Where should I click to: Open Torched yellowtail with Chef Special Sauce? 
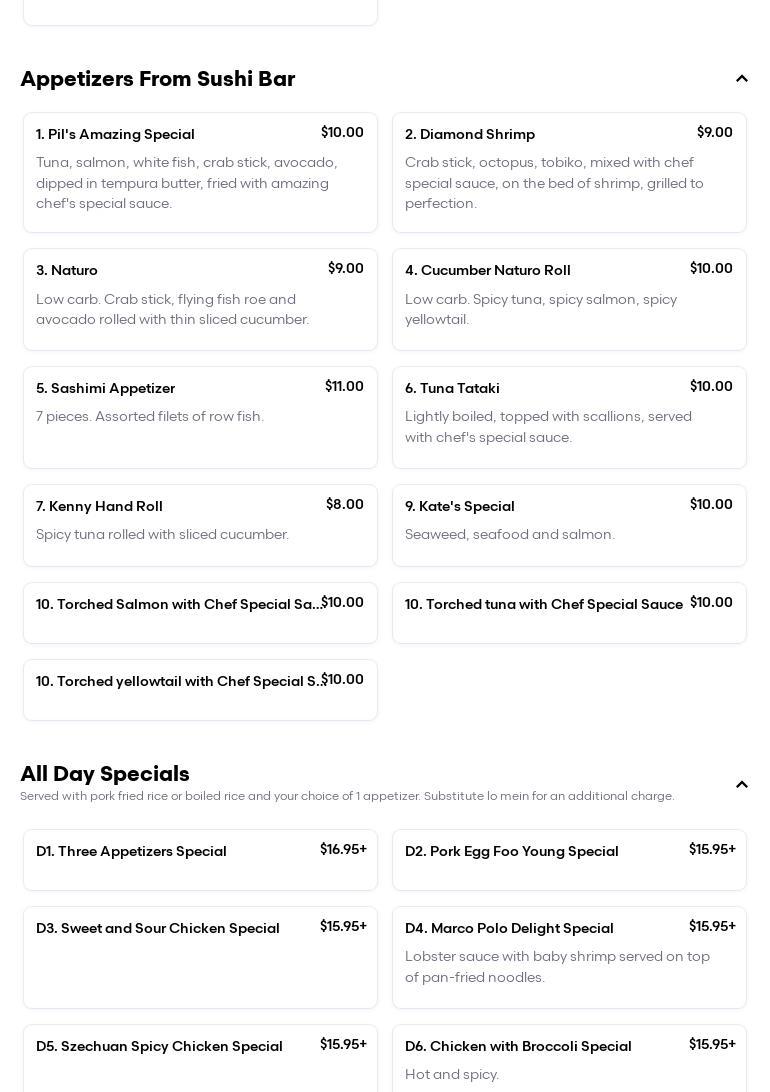coord(200,689)
